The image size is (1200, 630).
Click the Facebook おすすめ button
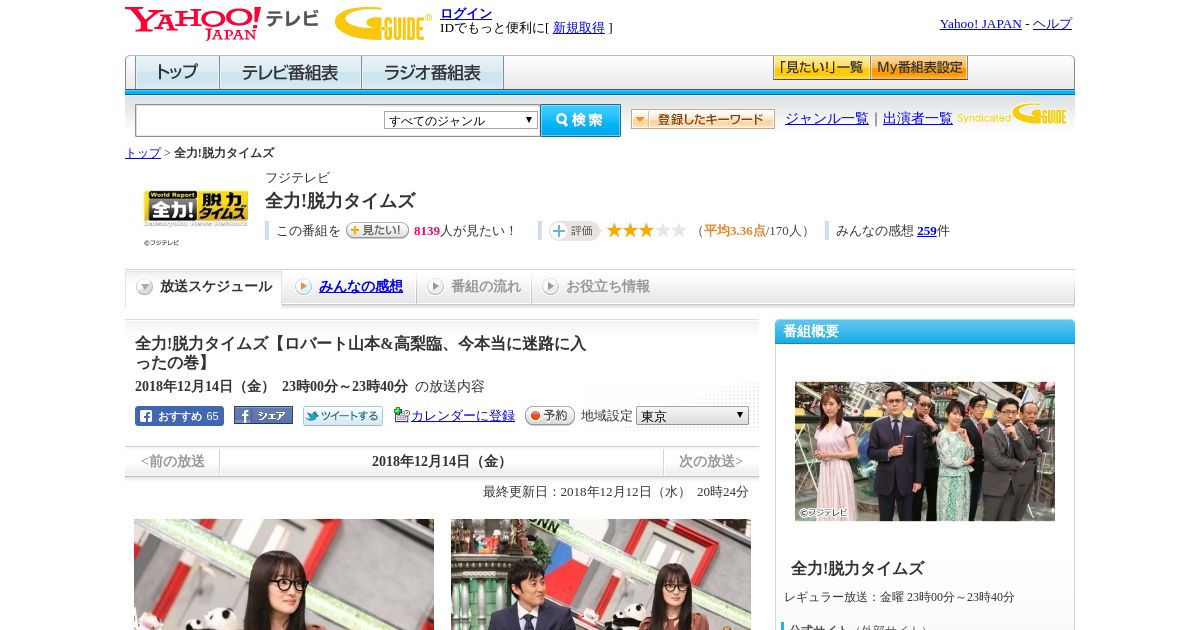[x=179, y=416]
